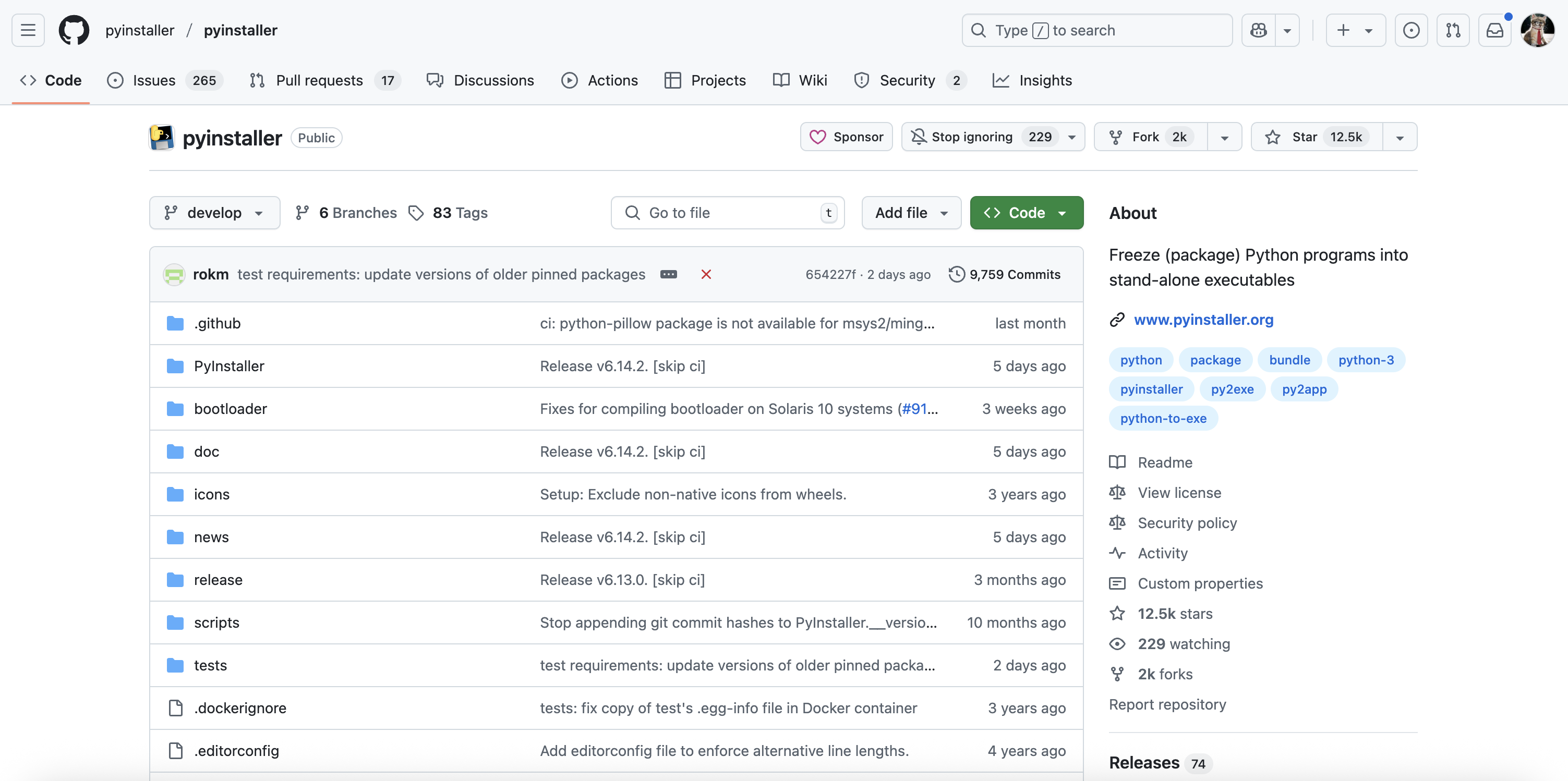Click the python-to-exe topic tag
Screen dimensions: 1568x781
click(1163, 419)
